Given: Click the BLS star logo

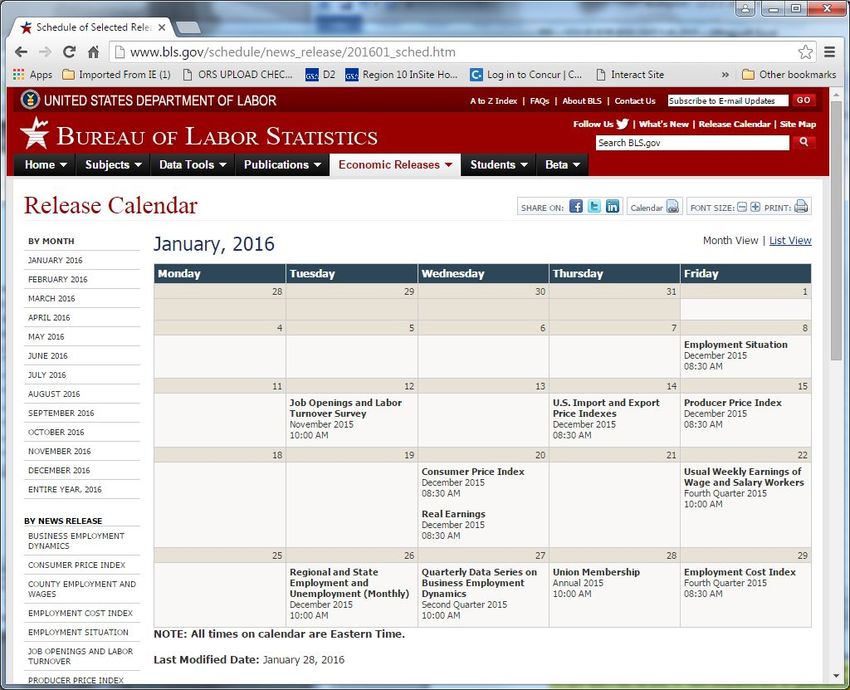Looking at the screenshot, I should 35,133.
